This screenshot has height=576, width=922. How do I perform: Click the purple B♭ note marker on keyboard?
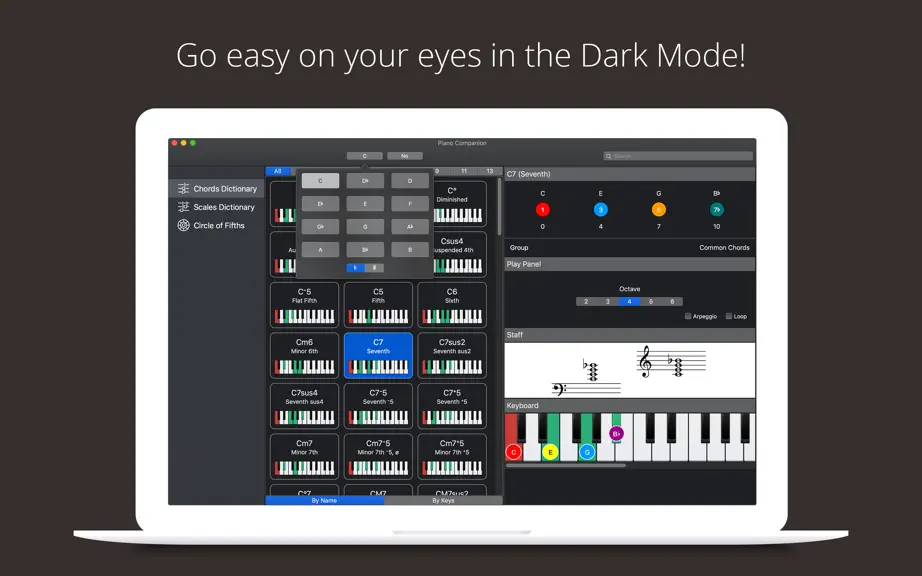(616, 434)
